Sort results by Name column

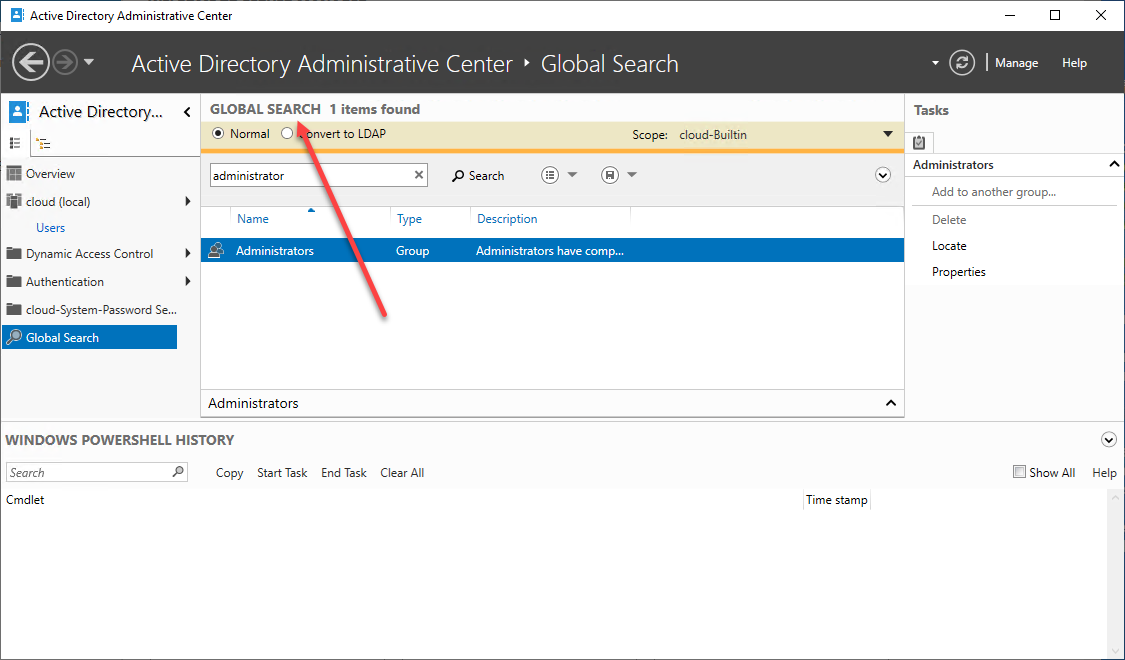click(x=253, y=219)
